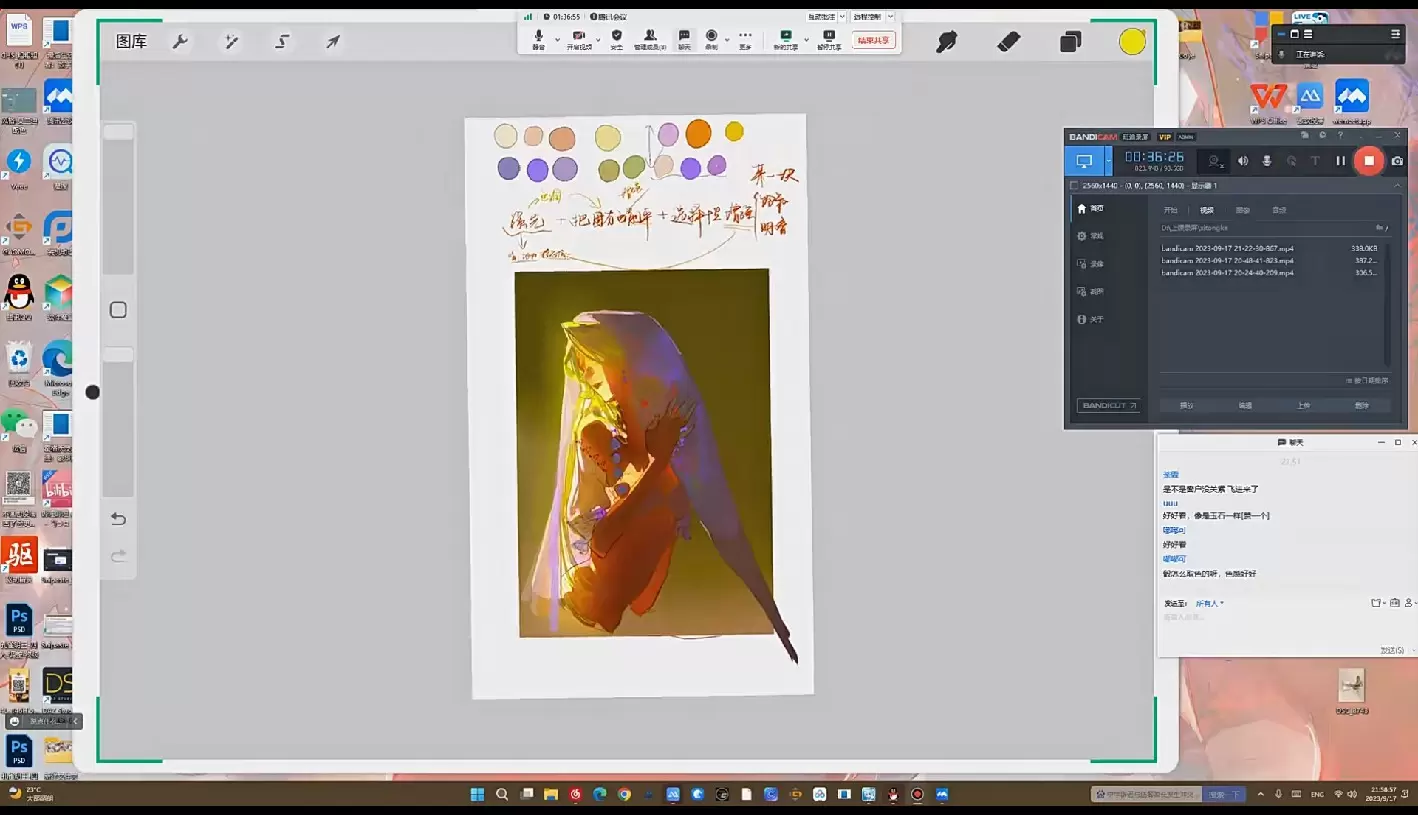1418x815 pixels.
Task: Pause the screen sharing
Action: (829, 39)
